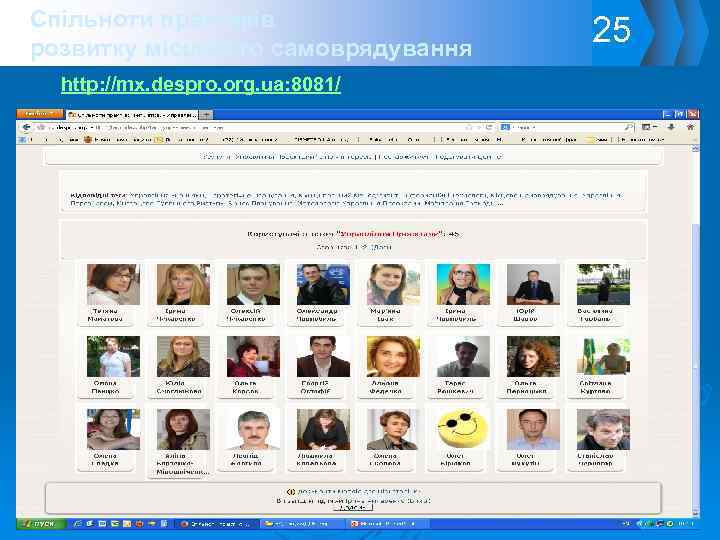Click the browser back arrow
This screenshot has width=720, height=540.
tap(26, 127)
